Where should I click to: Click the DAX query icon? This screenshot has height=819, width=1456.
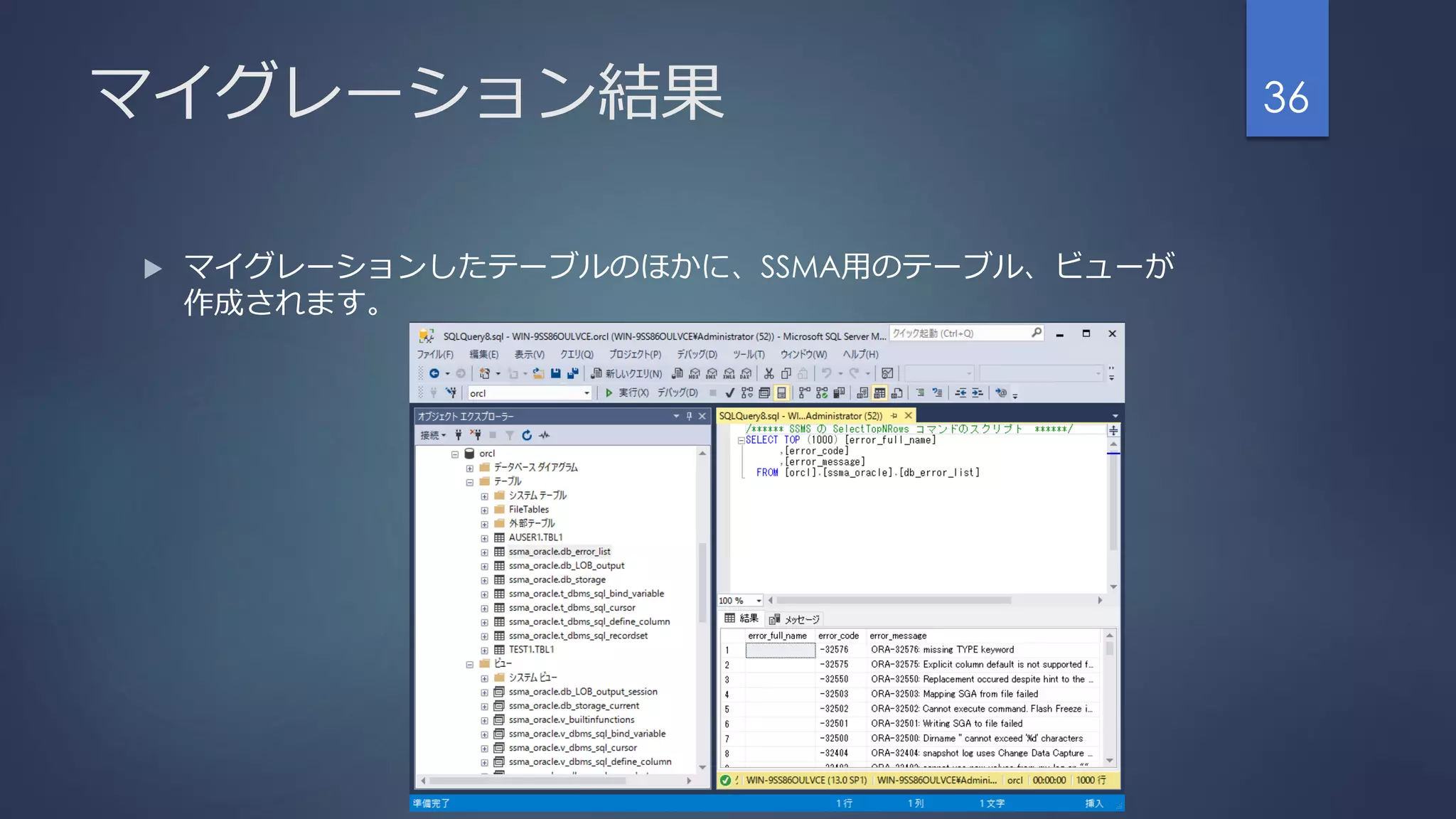point(746,373)
